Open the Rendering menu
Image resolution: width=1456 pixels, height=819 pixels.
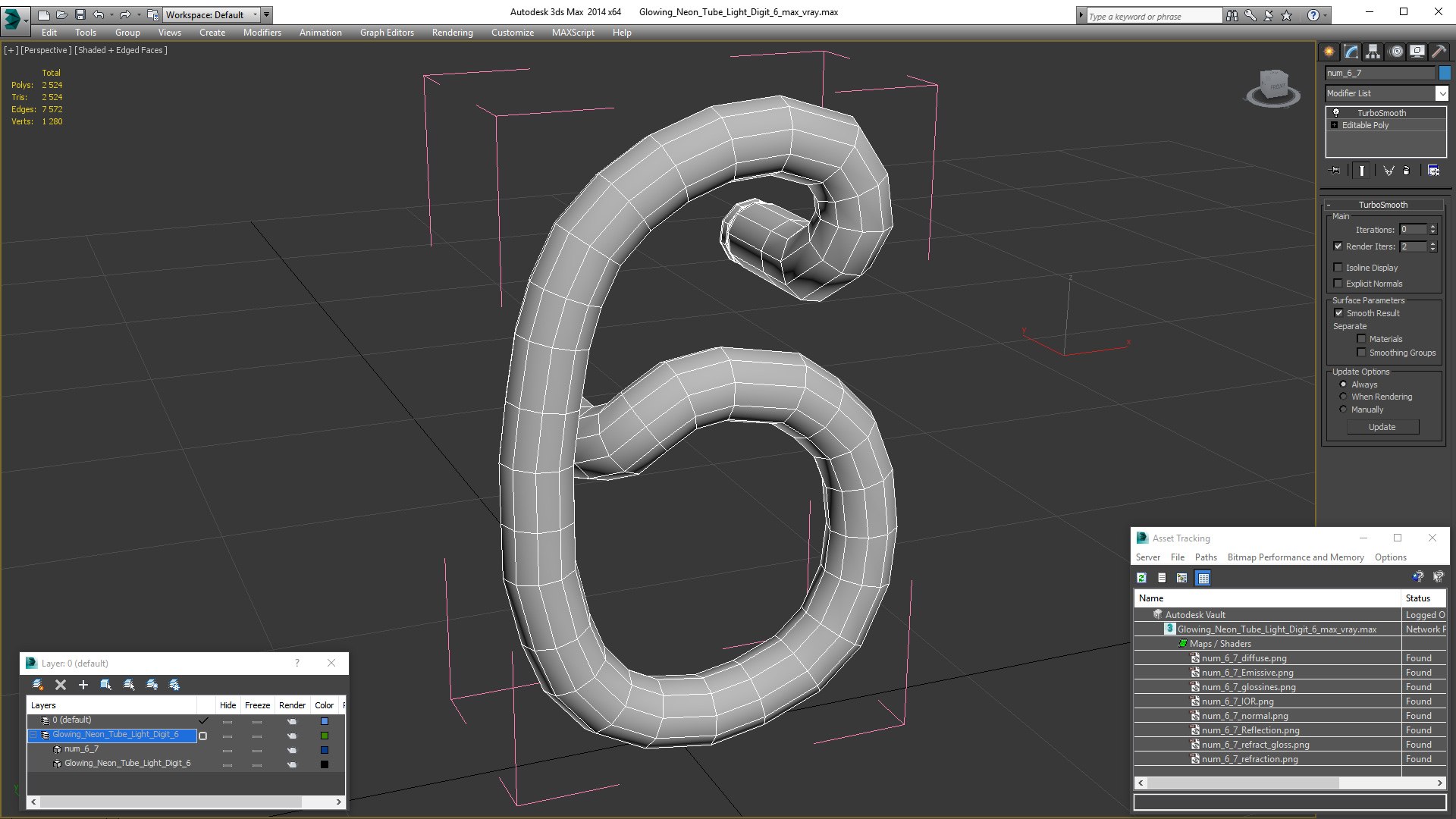point(452,33)
